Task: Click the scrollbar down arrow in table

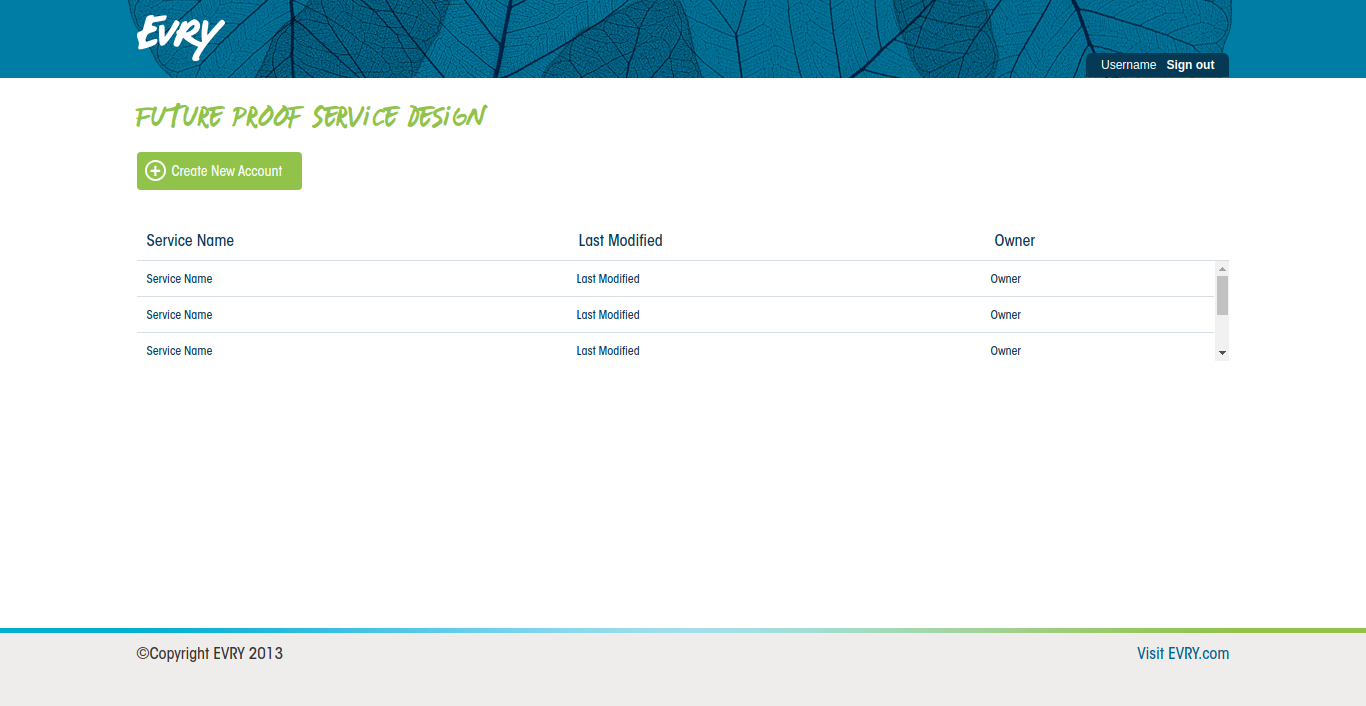Action: (x=1222, y=353)
